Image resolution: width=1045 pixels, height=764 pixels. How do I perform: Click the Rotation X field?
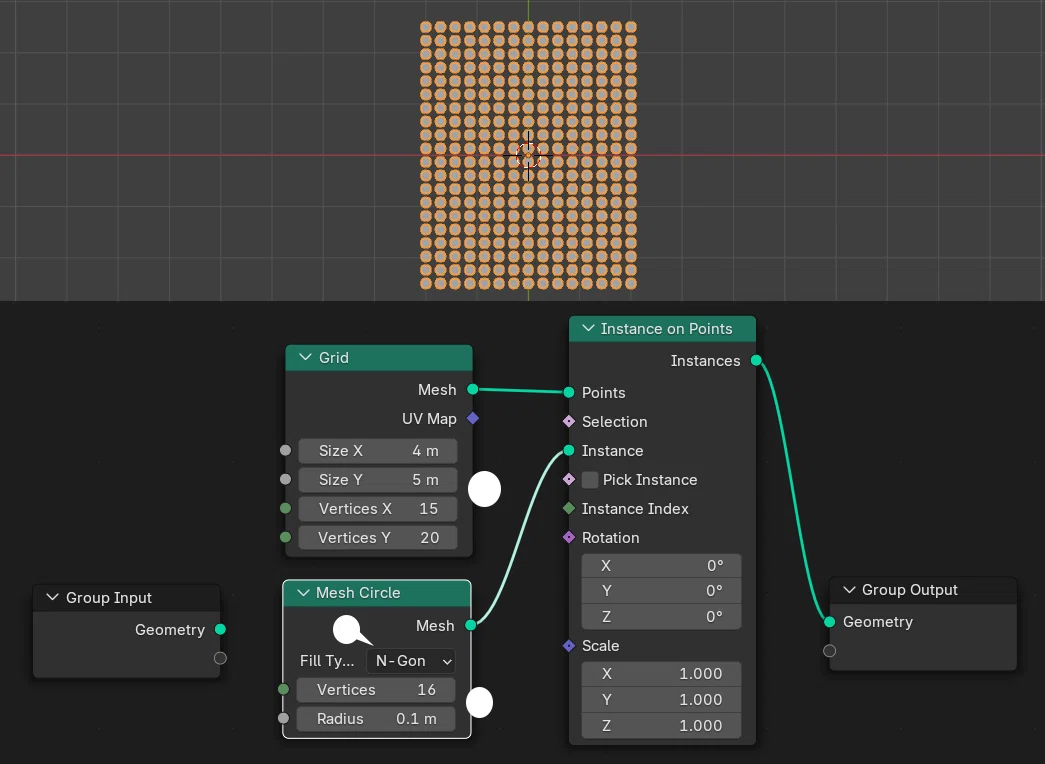661,566
